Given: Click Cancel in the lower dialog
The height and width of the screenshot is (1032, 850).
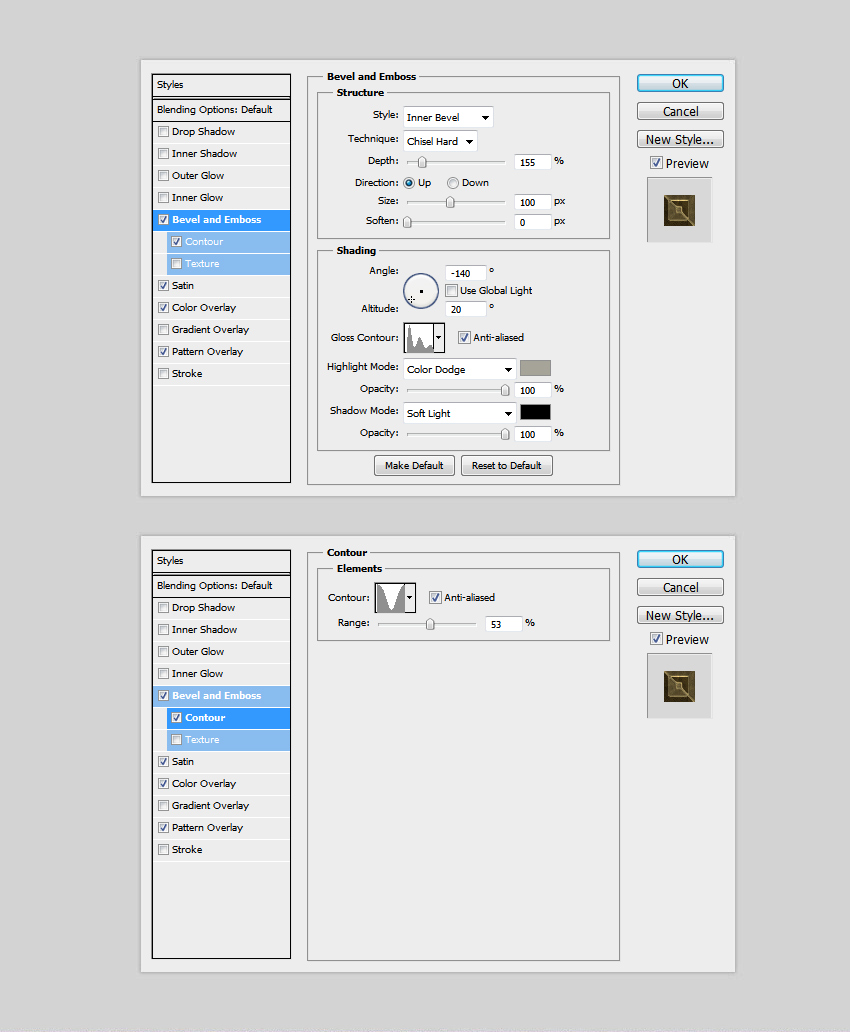Looking at the screenshot, I should [x=680, y=587].
